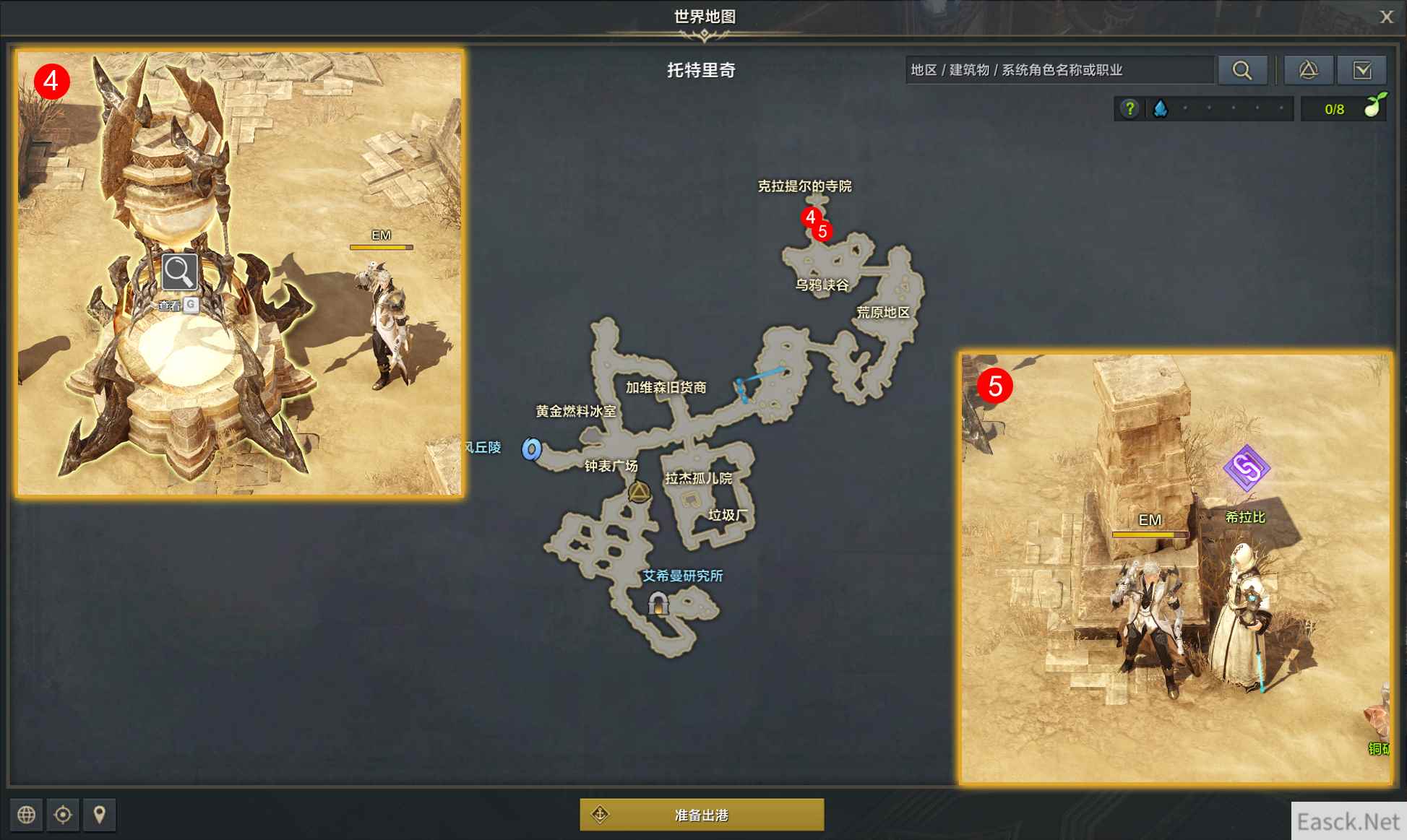Click the magnifier search icon button
The height and width of the screenshot is (840, 1407).
coord(1242,70)
